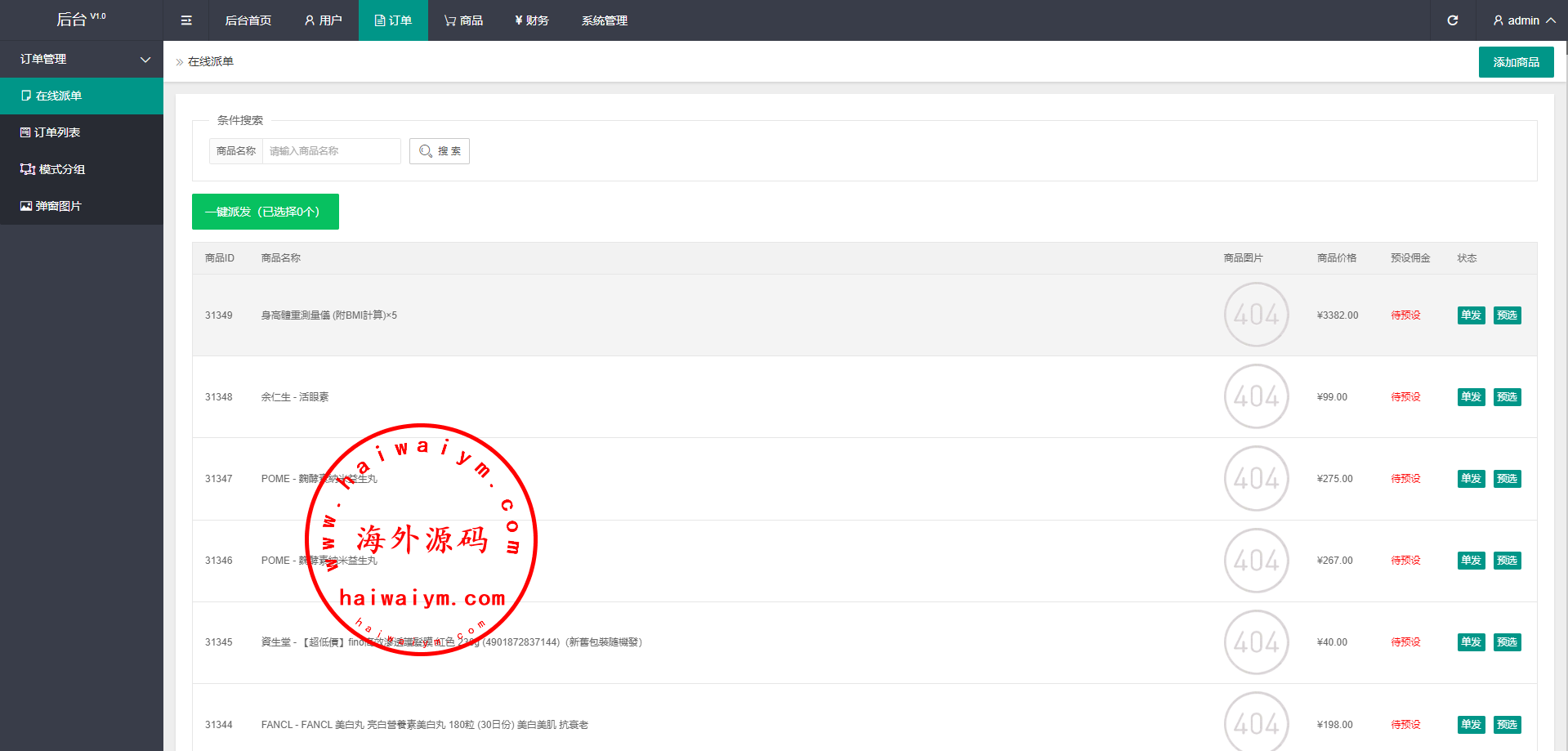Click the refresh icon in top bar
The image size is (1568, 751).
coord(1452,20)
